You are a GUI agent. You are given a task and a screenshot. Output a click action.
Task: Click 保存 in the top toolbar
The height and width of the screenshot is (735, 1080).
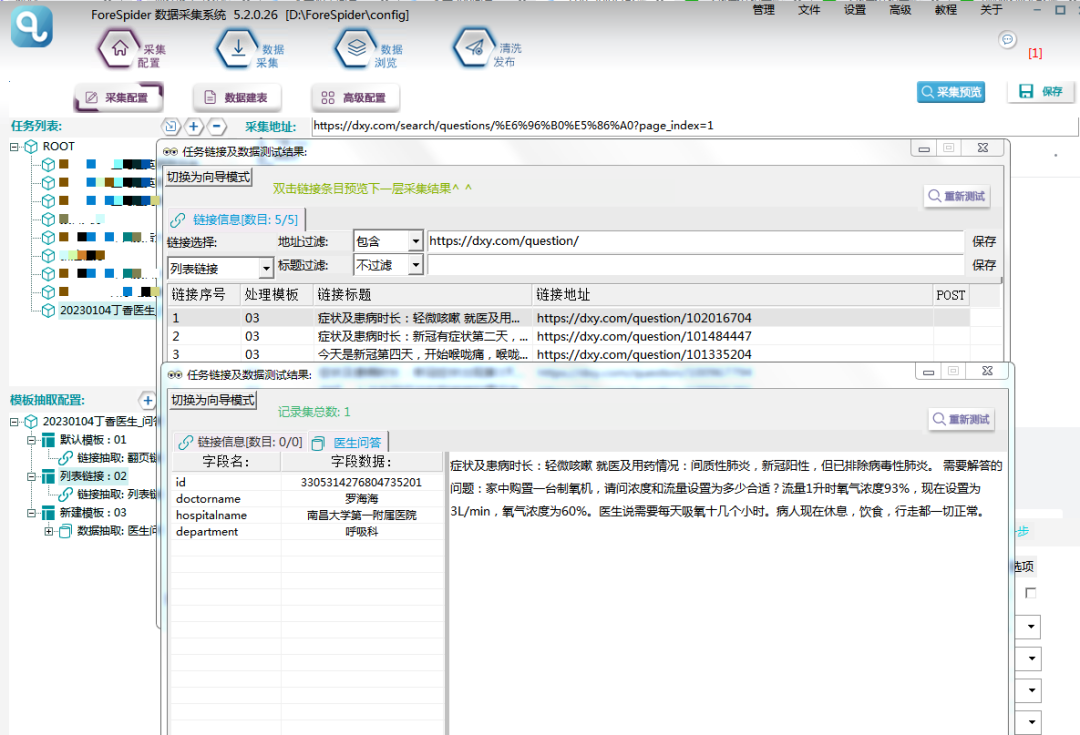point(1041,92)
